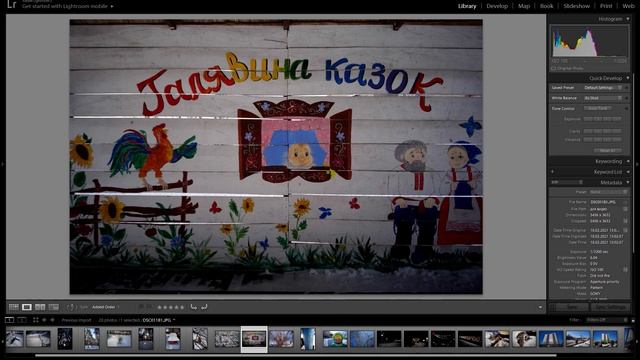
Task: Expand the Keywording panel
Action: pos(628,162)
